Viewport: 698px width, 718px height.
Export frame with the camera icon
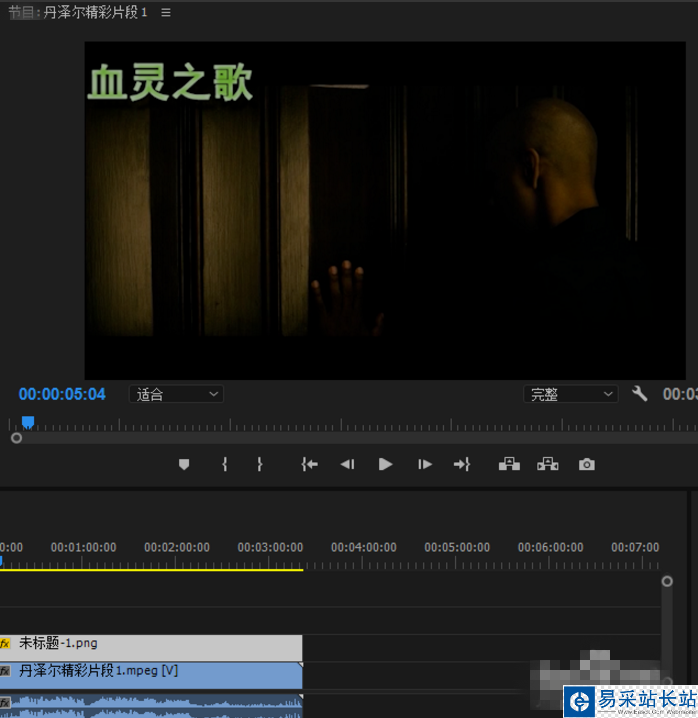[587, 464]
